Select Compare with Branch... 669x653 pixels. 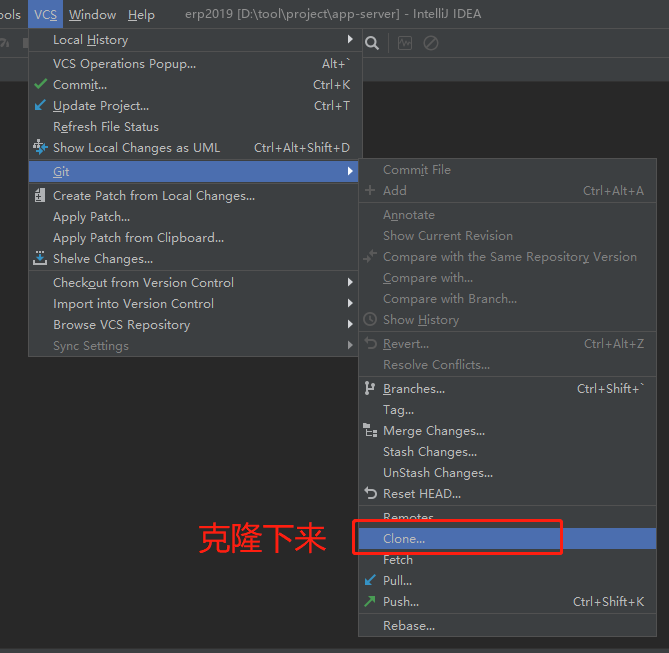tap(507, 298)
